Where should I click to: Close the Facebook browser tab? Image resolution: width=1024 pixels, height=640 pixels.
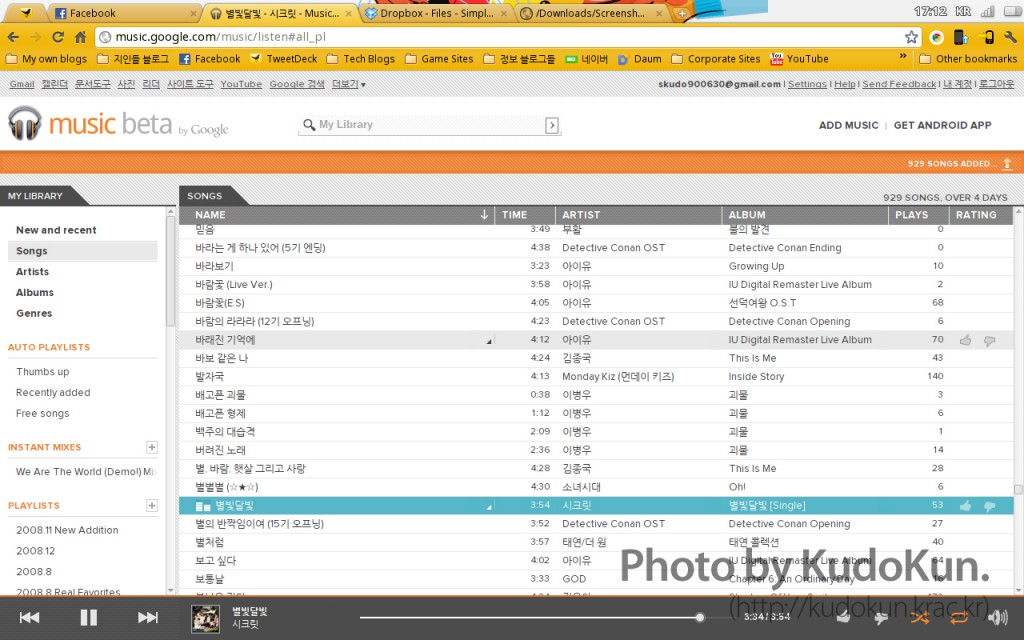[193, 13]
